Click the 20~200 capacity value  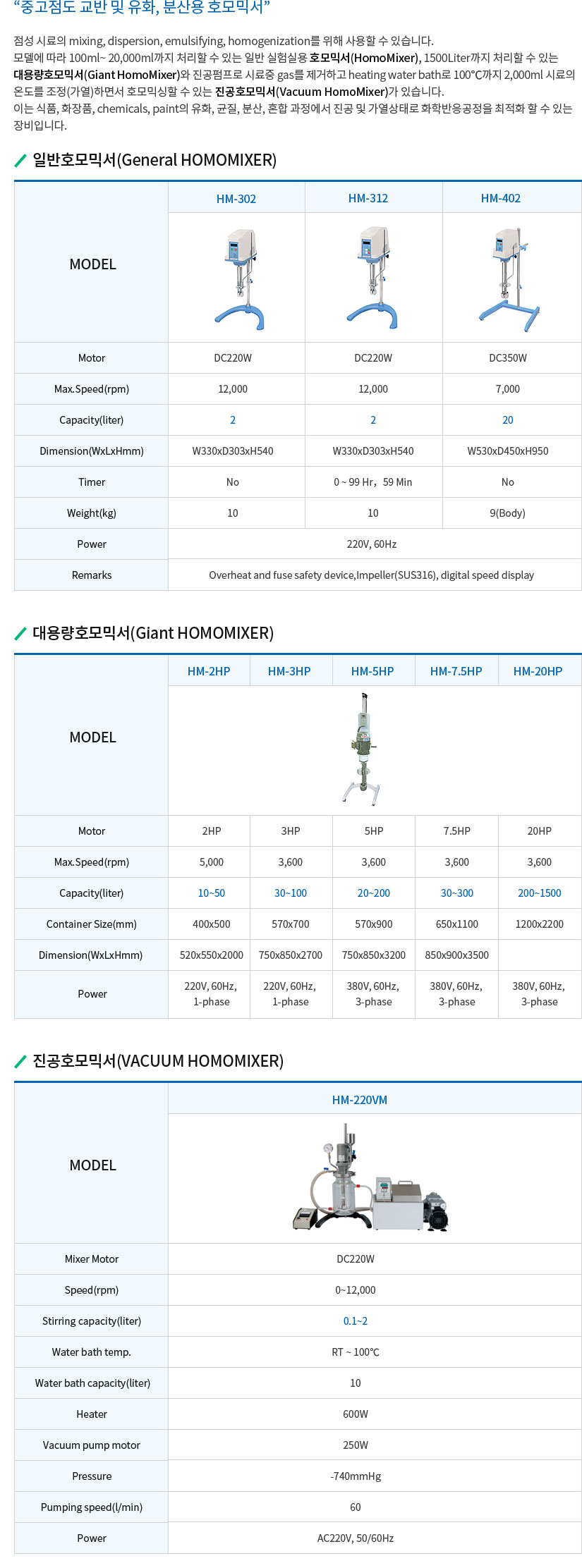[374, 893]
